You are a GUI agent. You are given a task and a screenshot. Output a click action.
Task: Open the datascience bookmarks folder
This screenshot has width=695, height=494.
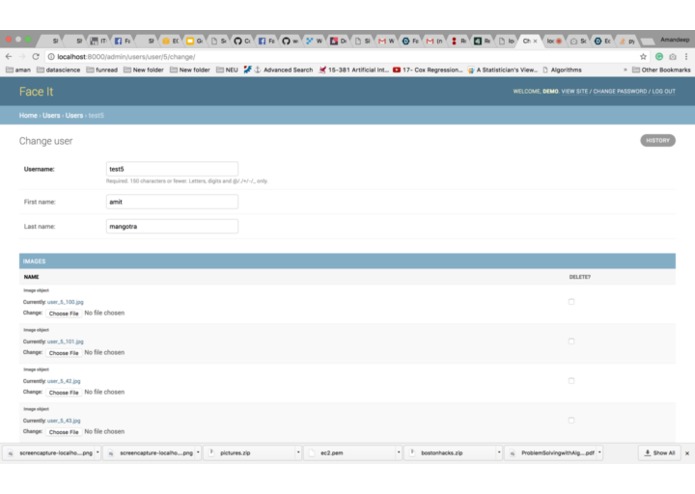point(59,70)
